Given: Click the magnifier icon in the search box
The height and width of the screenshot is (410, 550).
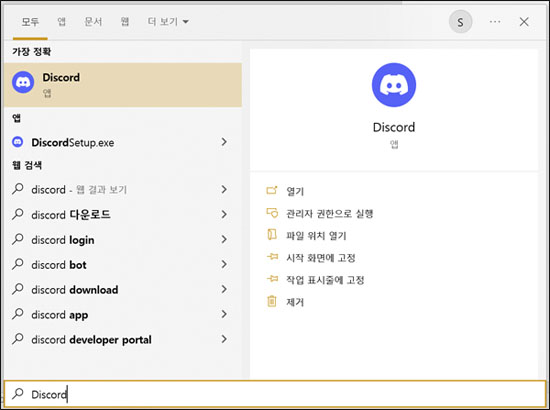Looking at the screenshot, I should (18, 394).
